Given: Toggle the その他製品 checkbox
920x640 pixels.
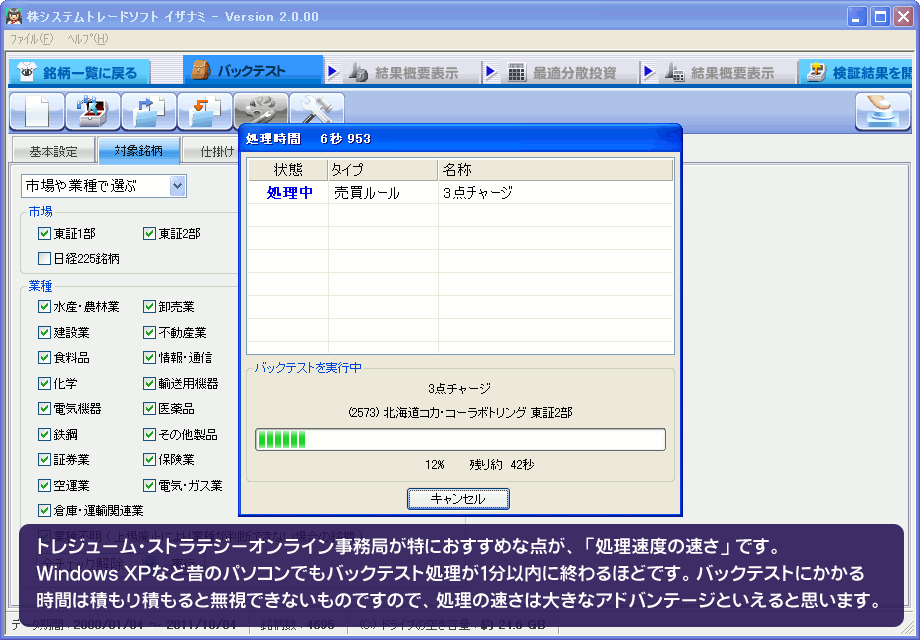Looking at the screenshot, I should point(149,435).
